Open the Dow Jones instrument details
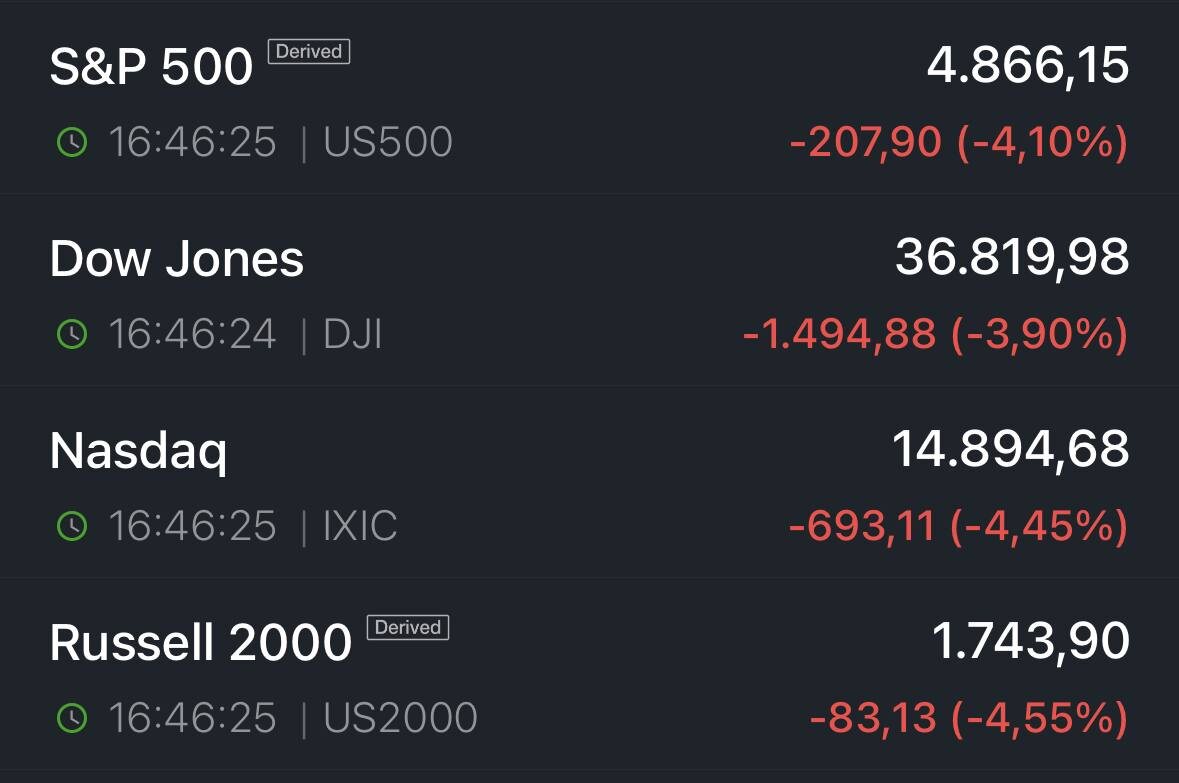Viewport: 1179px width, 783px height. pos(177,258)
